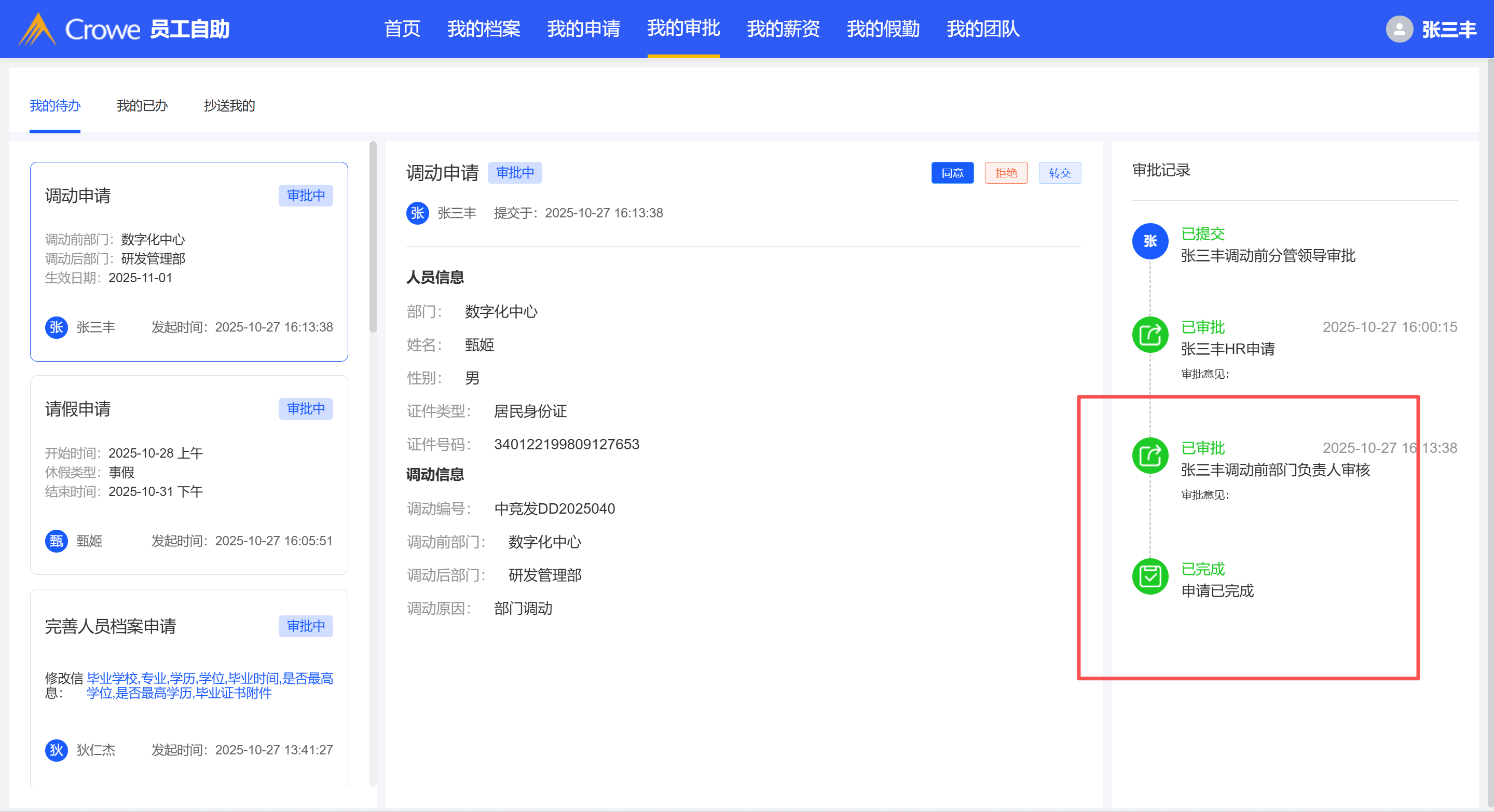
Task: Open the 我的假勤 menu item
Action: pyautogui.click(x=883, y=29)
